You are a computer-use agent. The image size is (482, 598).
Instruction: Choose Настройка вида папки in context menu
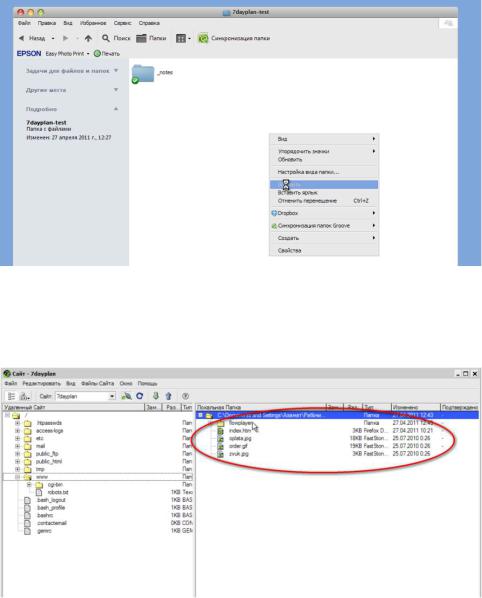tap(324, 172)
